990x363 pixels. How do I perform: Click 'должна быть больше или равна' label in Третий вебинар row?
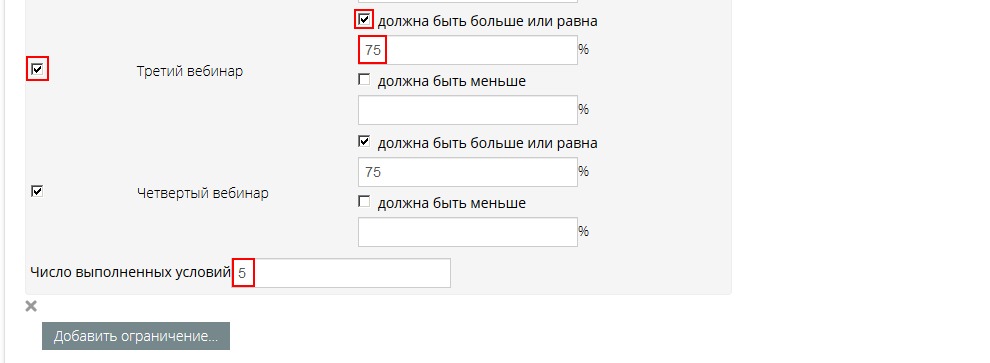tap(487, 21)
